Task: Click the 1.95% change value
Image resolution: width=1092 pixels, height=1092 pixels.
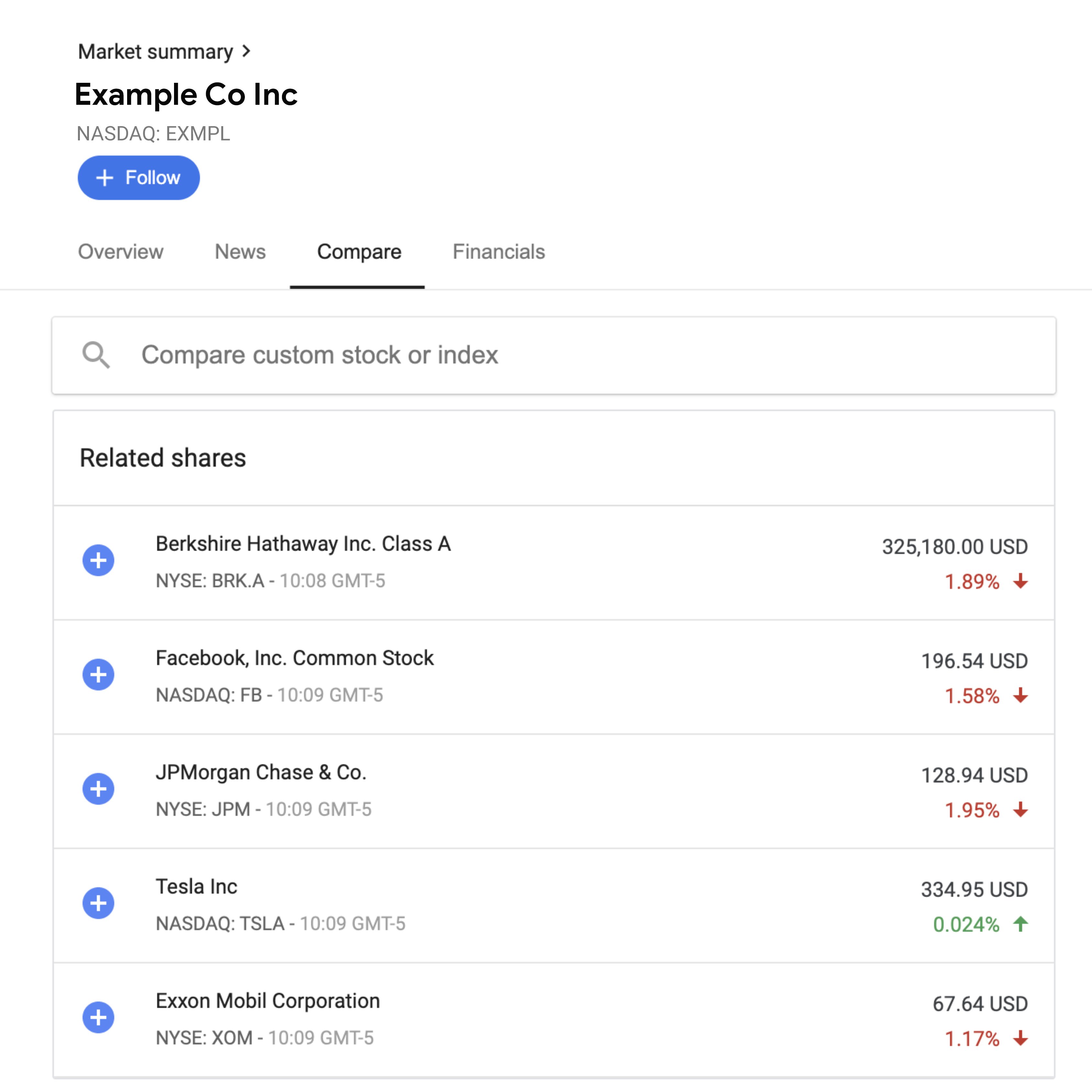Action: coord(972,810)
